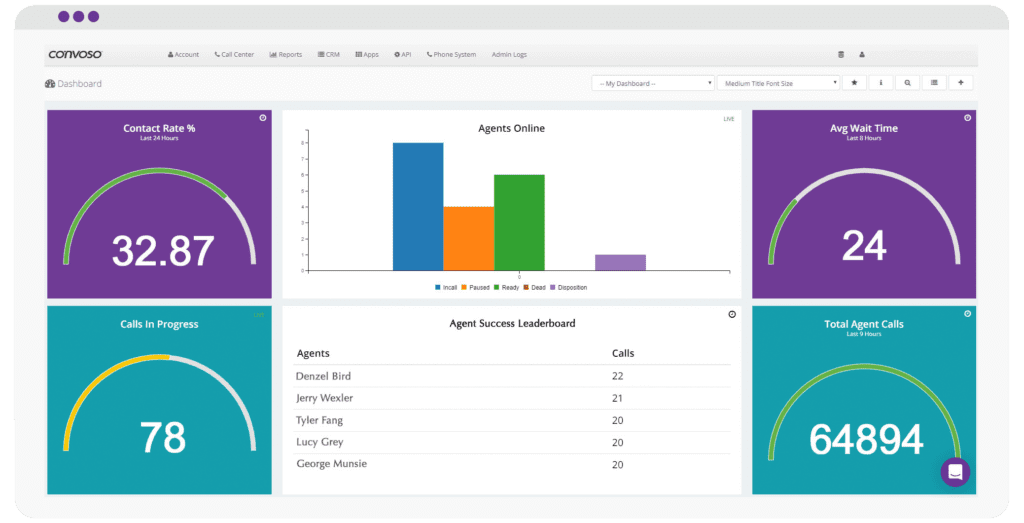
Task: Click the database icon in top header
Action: [x=840, y=55]
